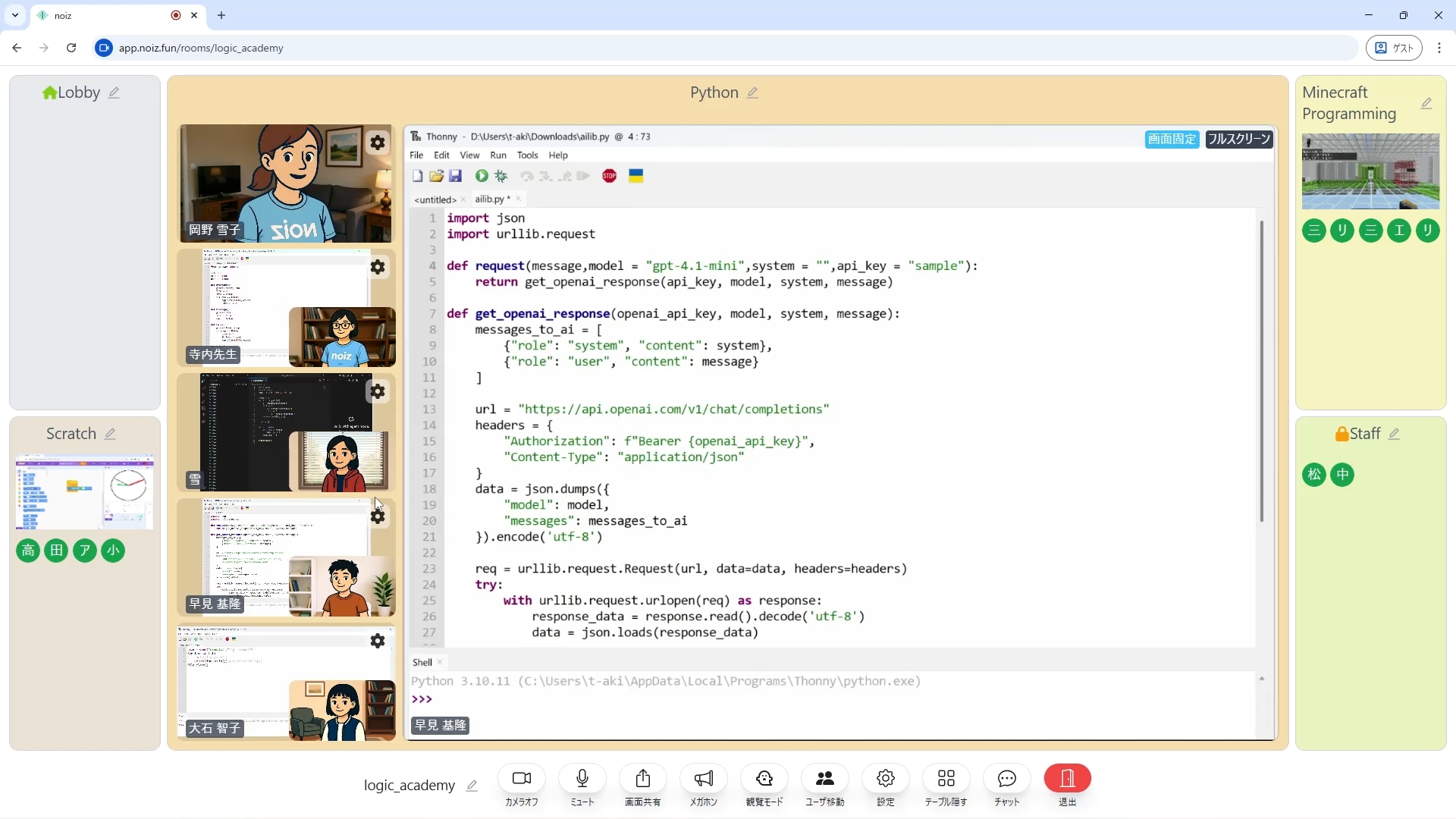Start screen sharing with 画面共有 icon
Image resolution: width=1456 pixels, height=819 pixels.
click(x=642, y=779)
